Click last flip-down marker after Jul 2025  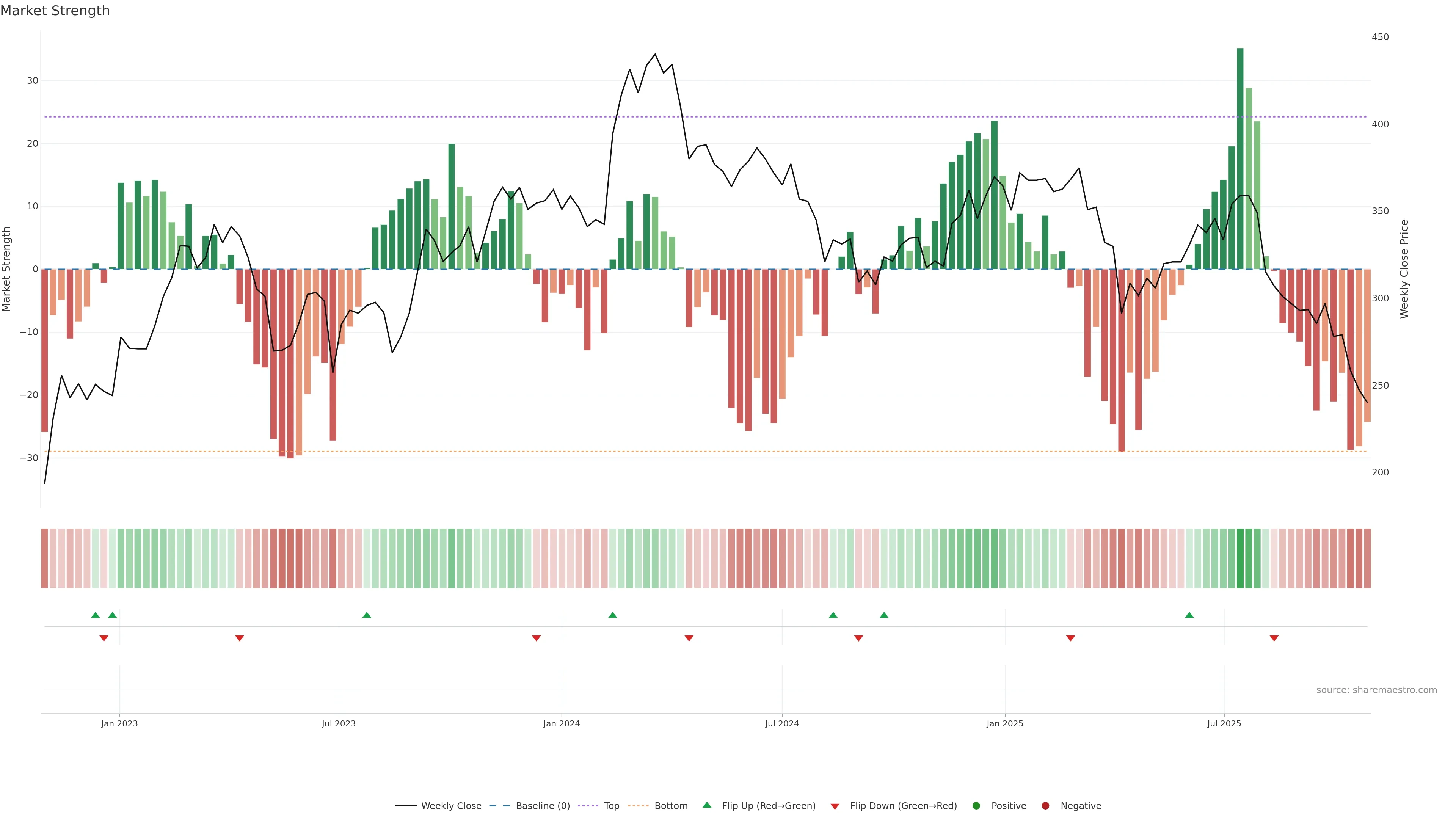(1274, 638)
